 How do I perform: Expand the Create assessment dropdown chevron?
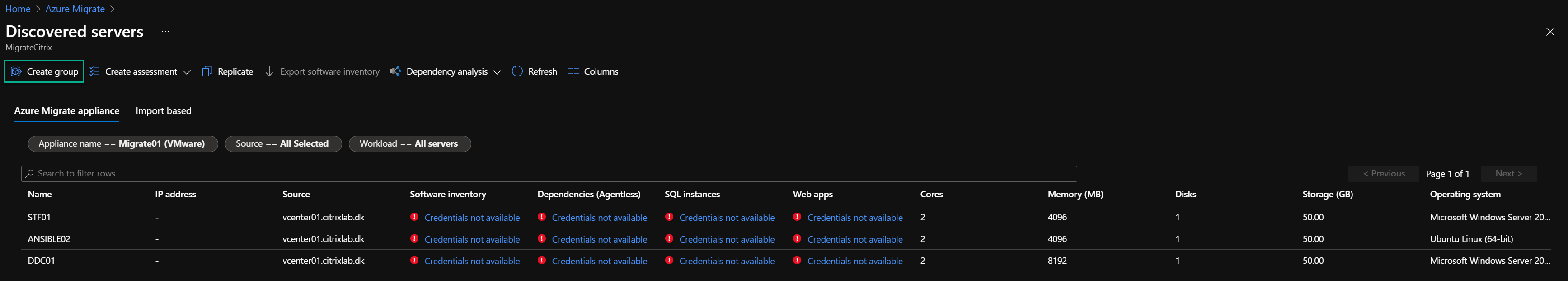pos(187,72)
